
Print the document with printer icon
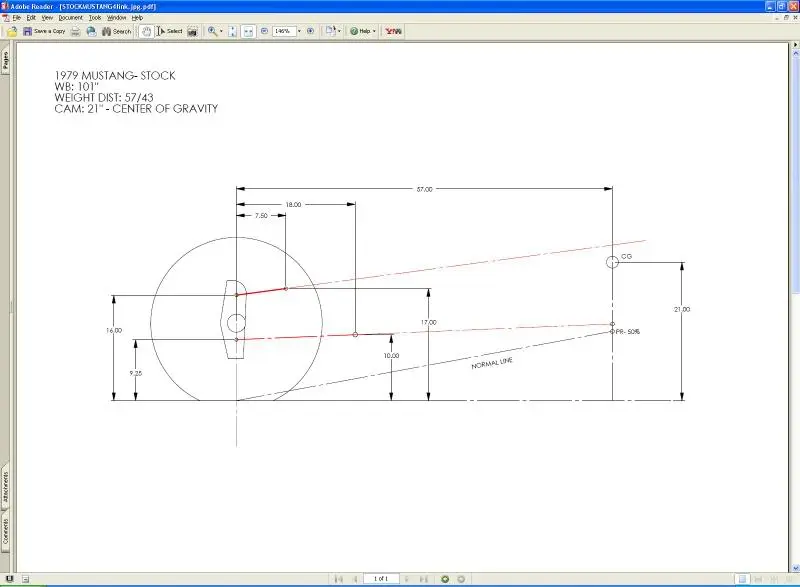[x=76, y=31]
